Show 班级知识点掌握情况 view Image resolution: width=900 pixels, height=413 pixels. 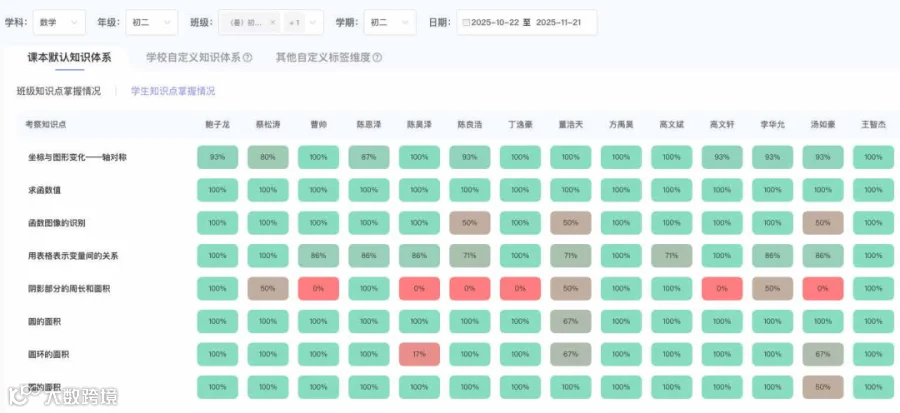[59, 91]
